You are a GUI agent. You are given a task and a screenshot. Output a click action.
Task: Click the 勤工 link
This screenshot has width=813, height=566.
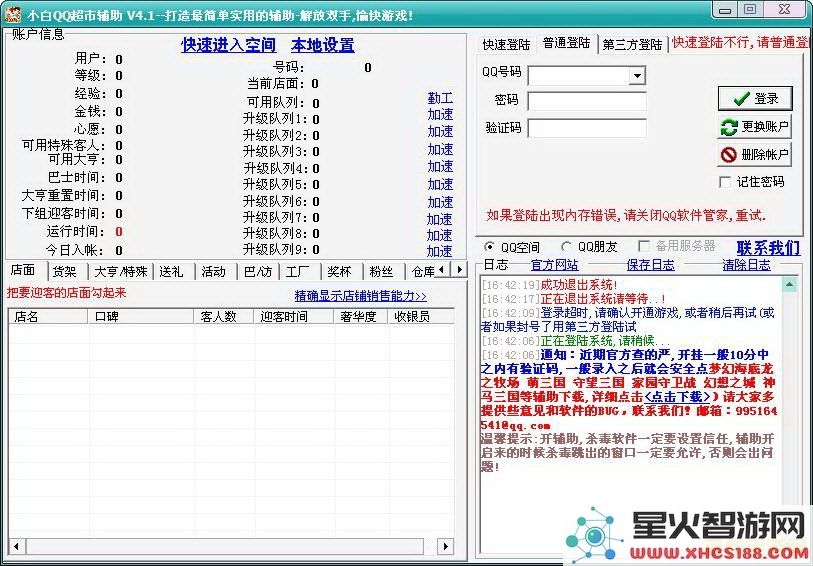tap(440, 98)
